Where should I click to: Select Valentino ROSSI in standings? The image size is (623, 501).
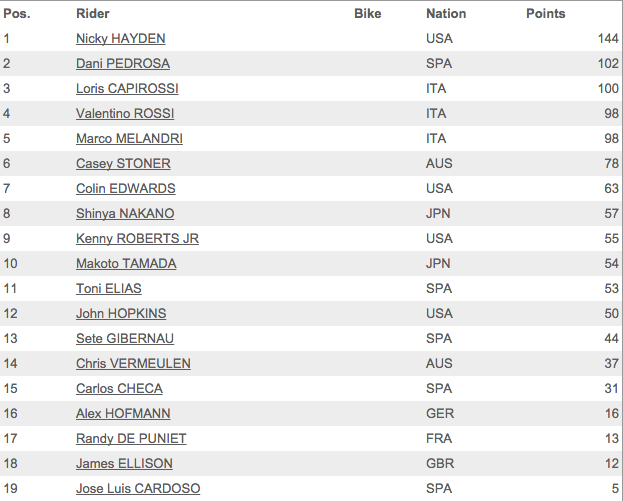point(125,114)
